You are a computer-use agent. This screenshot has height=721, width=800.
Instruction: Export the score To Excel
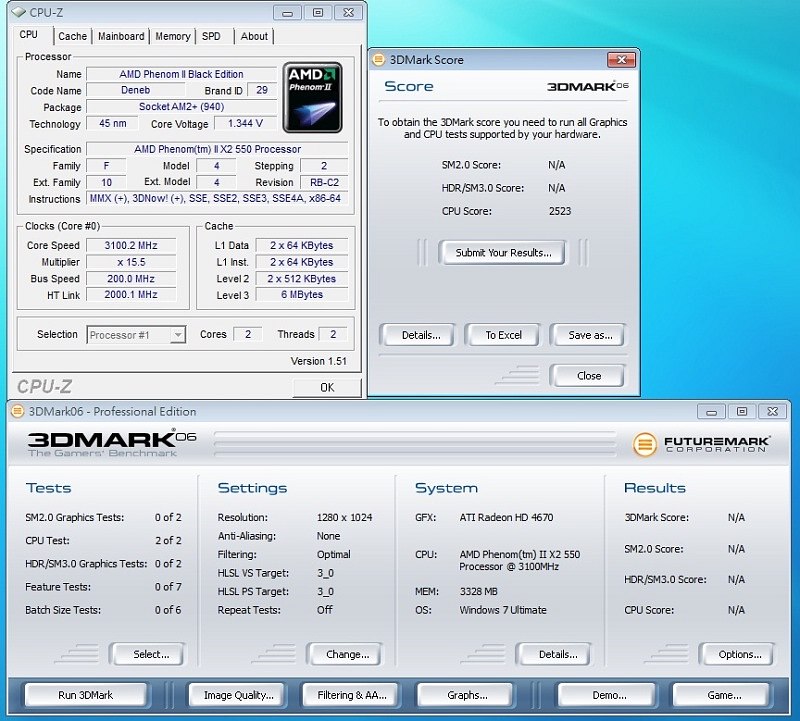tap(503, 335)
